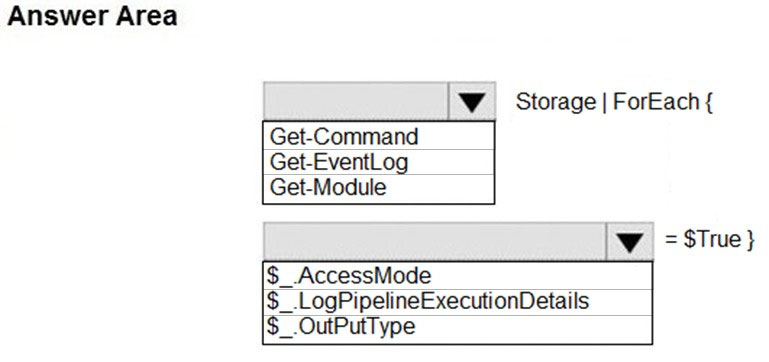Choose $_.LogPipelineExecutionDetails from the list
The image size is (769, 362).
point(458,301)
